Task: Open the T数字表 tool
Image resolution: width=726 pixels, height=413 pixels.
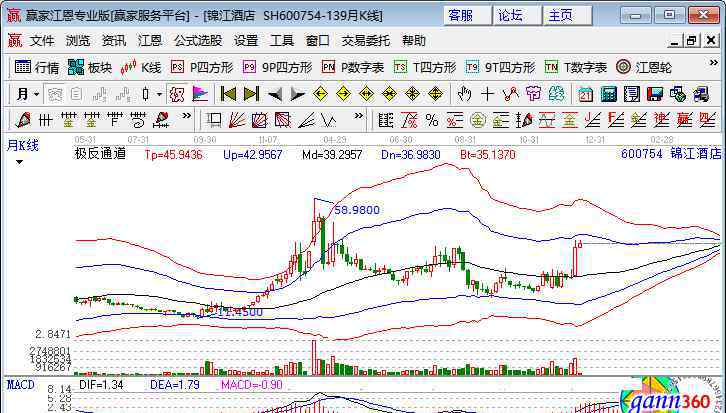Action: (576, 68)
